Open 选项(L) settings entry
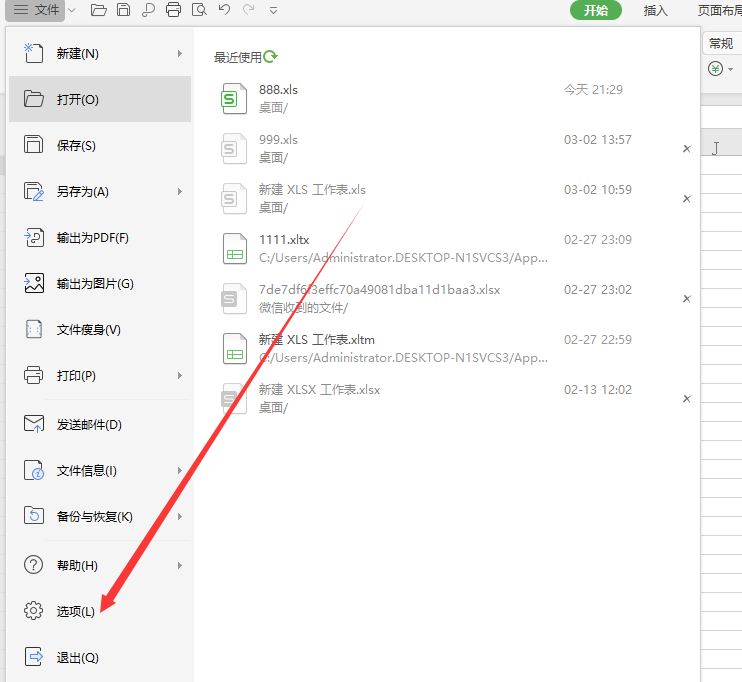 [x=100, y=611]
